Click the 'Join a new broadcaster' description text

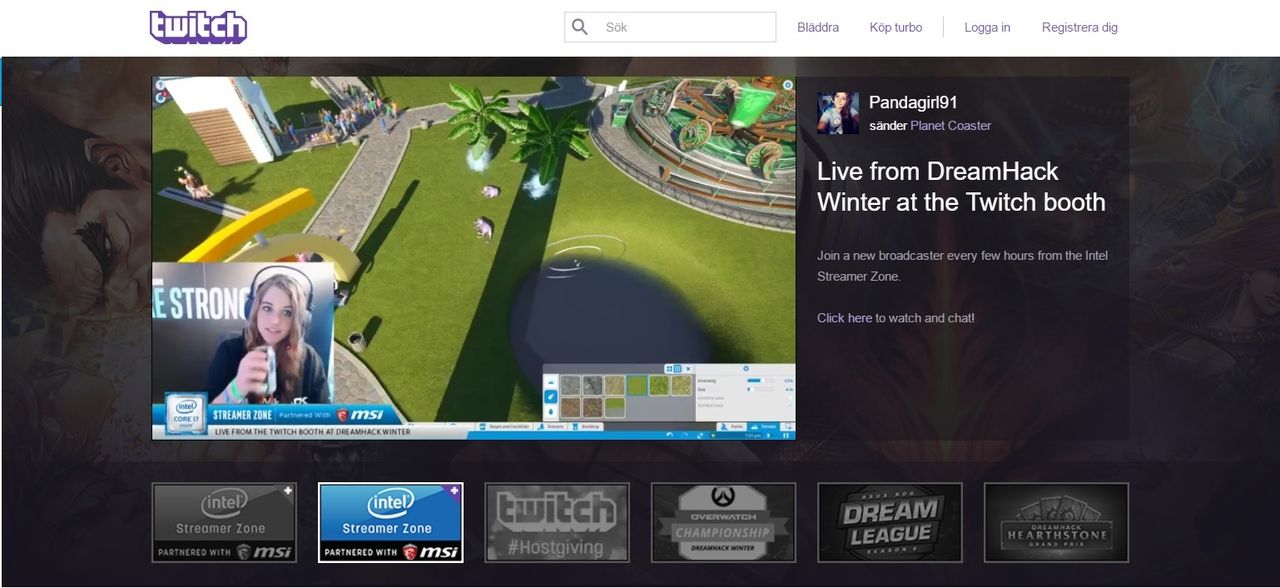[962, 266]
